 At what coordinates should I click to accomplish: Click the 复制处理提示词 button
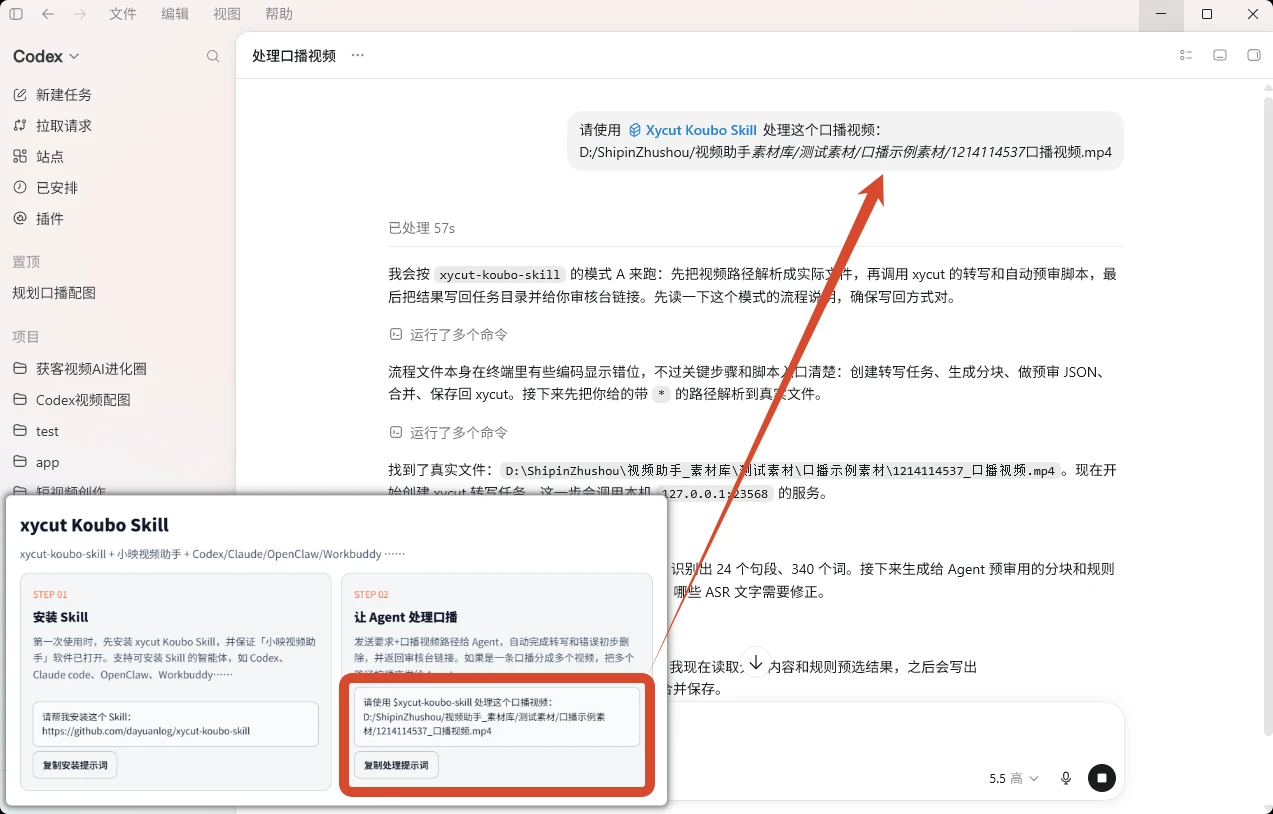click(396, 765)
